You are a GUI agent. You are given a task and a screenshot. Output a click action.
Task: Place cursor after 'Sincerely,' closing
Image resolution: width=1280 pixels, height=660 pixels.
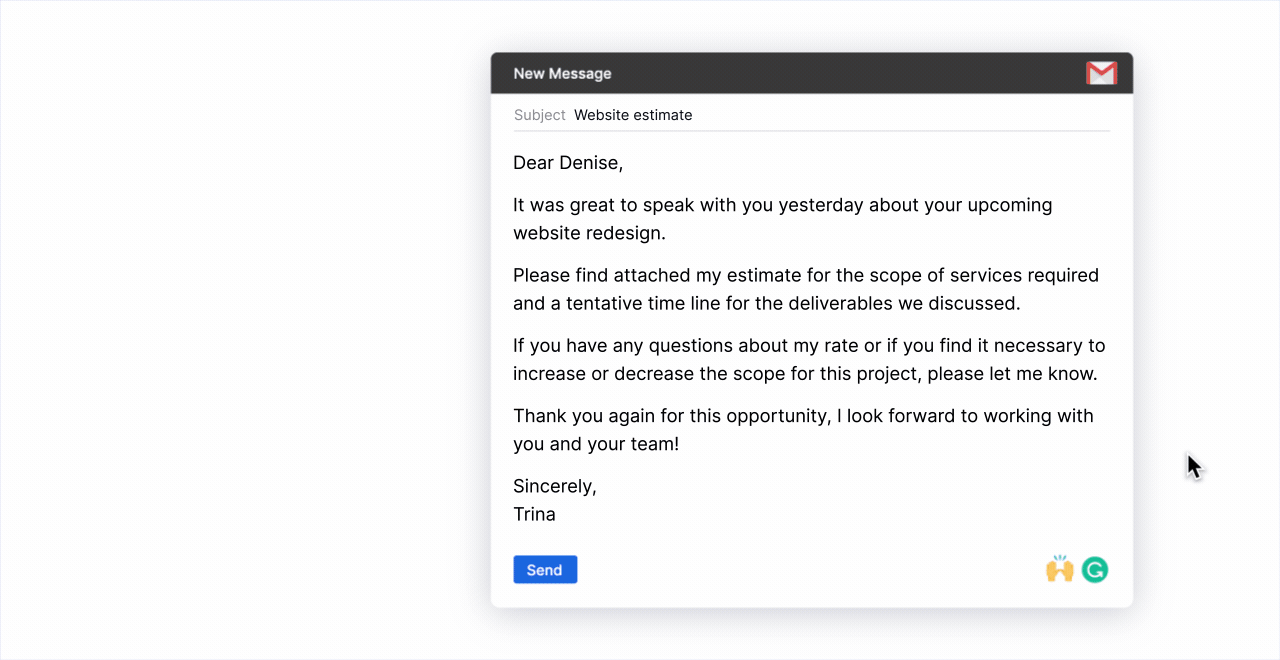597,487
